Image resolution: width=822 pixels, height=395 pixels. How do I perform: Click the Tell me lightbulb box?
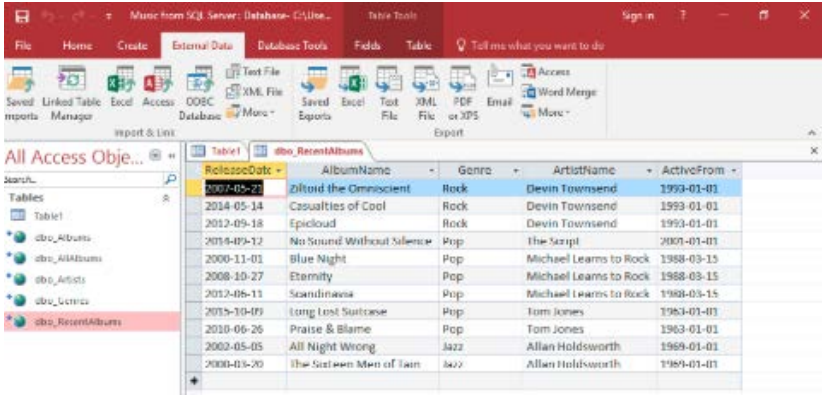click(x=531, y=46)
